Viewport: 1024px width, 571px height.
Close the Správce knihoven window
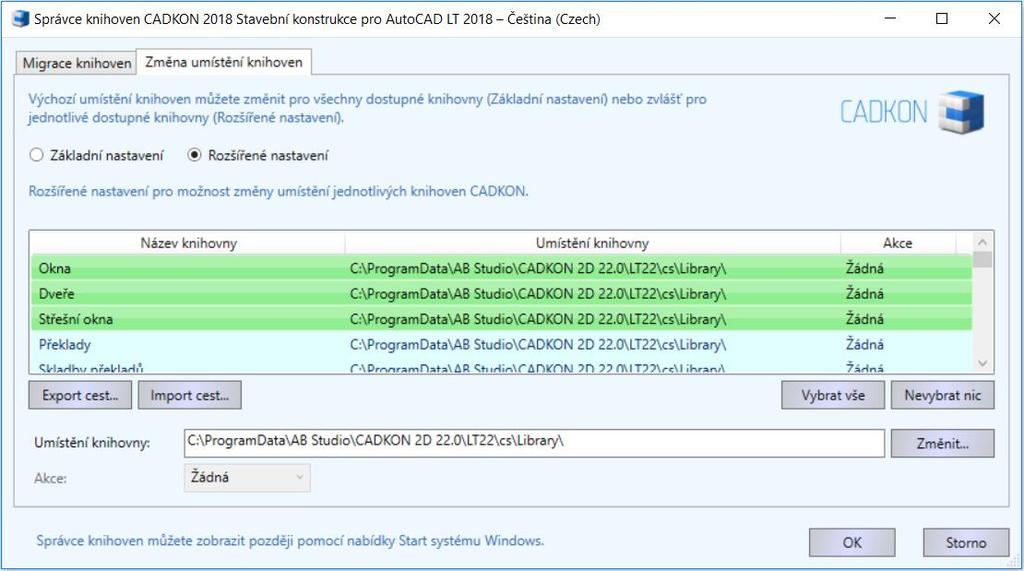pyautogui.click(x=994, y=18)
